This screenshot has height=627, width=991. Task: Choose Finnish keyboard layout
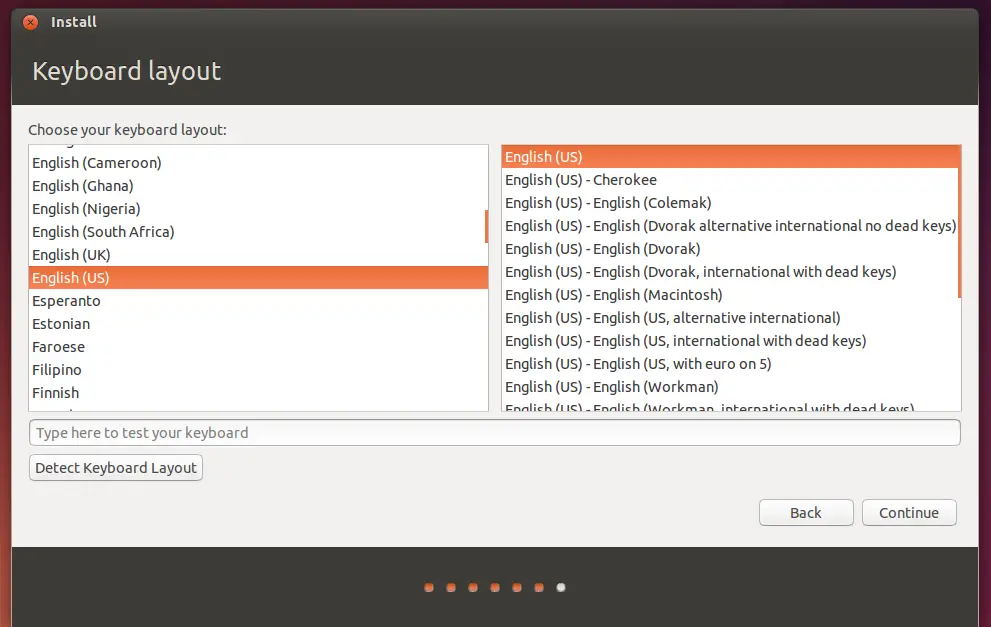coord(258,393)
